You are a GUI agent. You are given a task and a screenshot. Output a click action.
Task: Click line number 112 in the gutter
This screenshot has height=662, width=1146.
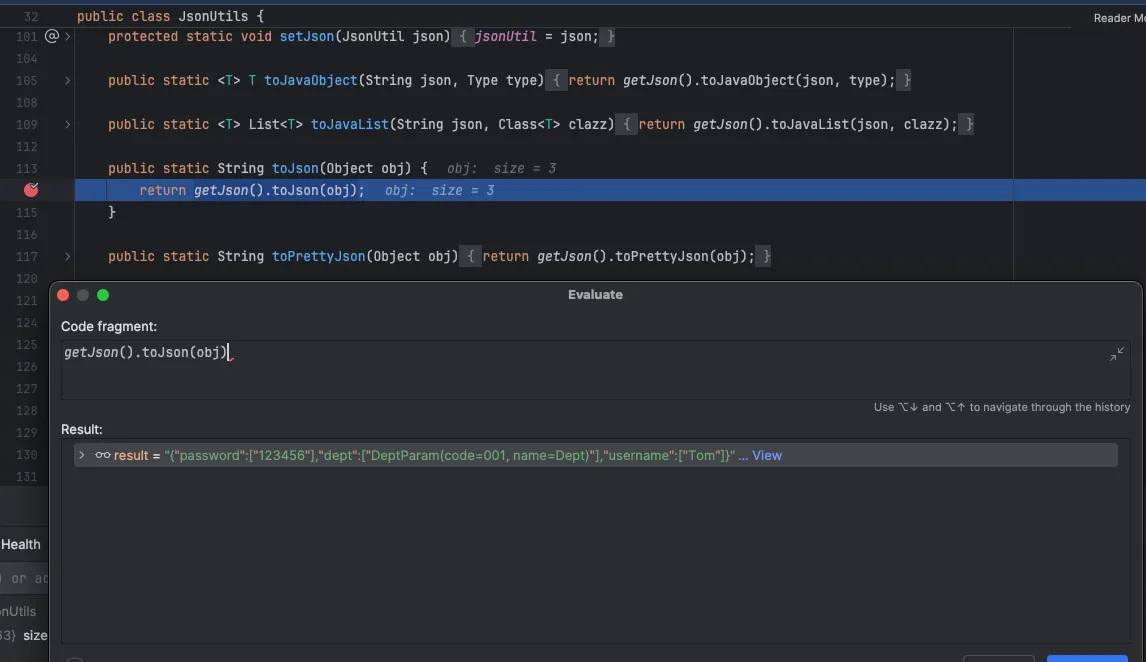pyautogui.click(x=26, y=147)
